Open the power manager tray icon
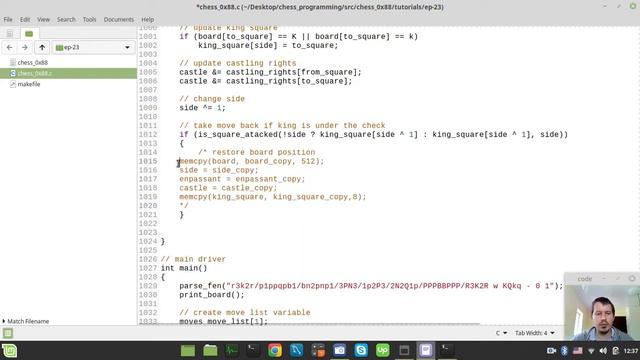640x360 pixels. tap(616, 351)
